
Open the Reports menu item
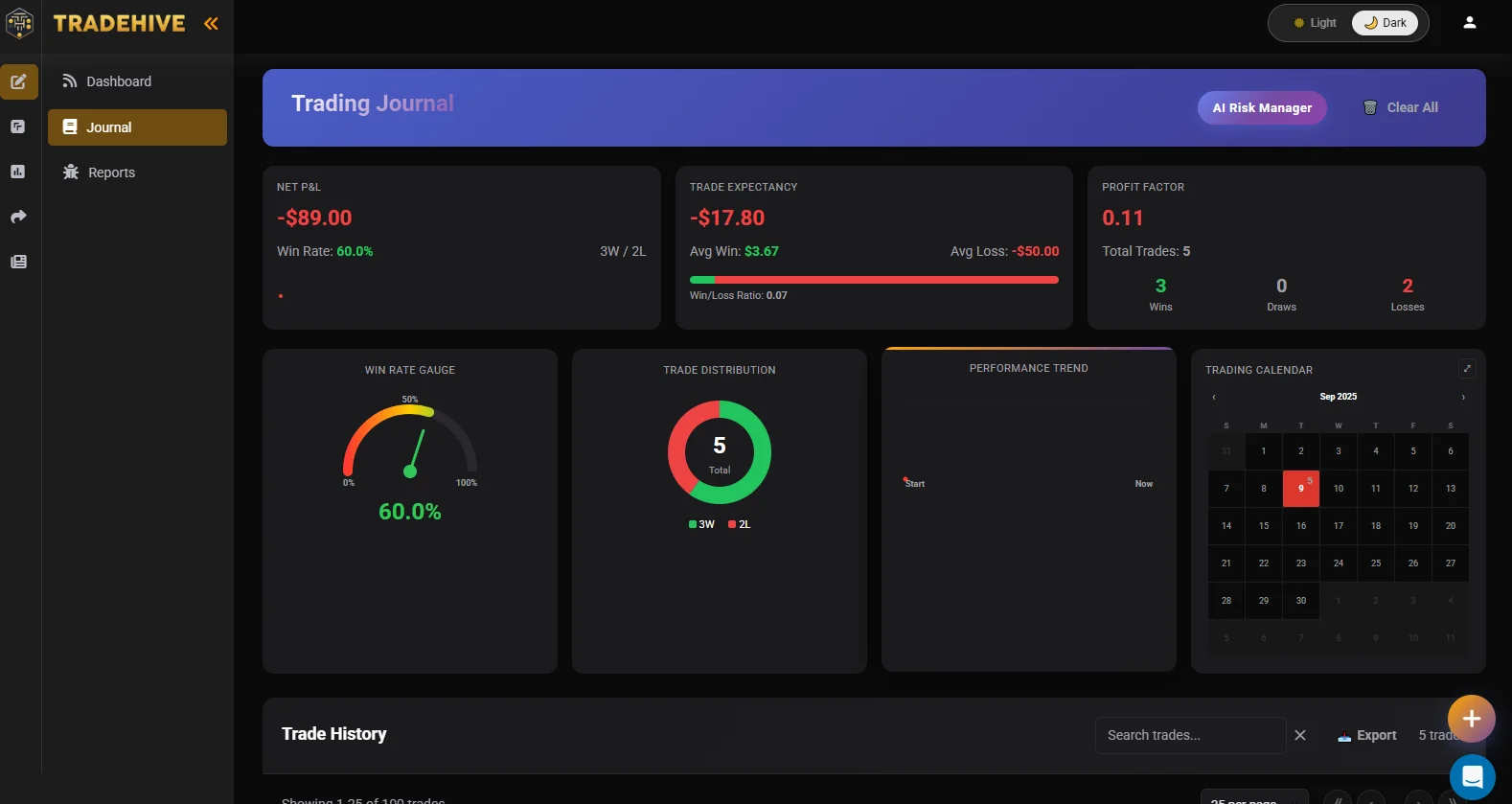[111, 172]
